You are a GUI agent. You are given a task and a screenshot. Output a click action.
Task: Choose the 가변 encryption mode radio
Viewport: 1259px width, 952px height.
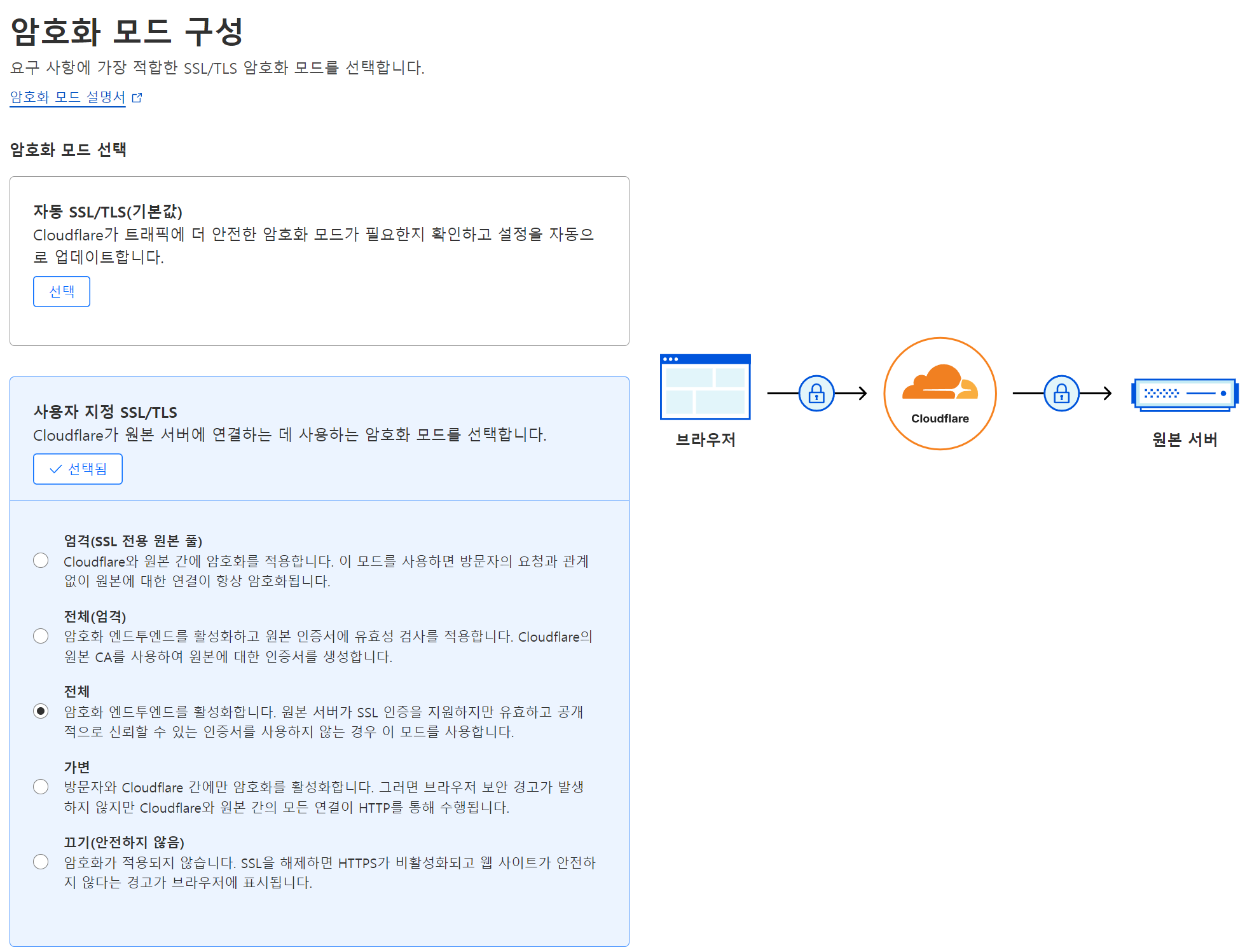coord(41,787)
